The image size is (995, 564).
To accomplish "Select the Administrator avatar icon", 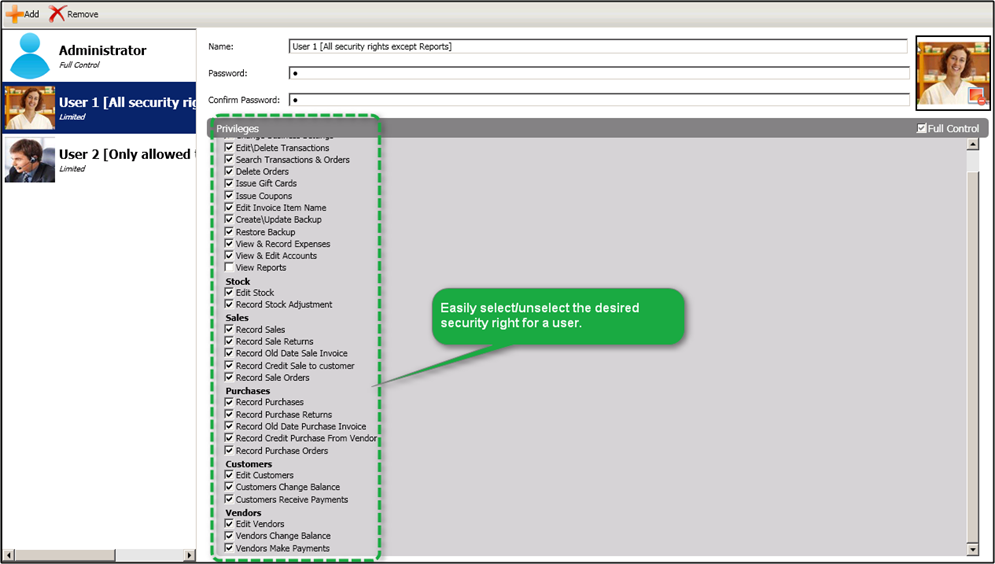I will point(29,56).
